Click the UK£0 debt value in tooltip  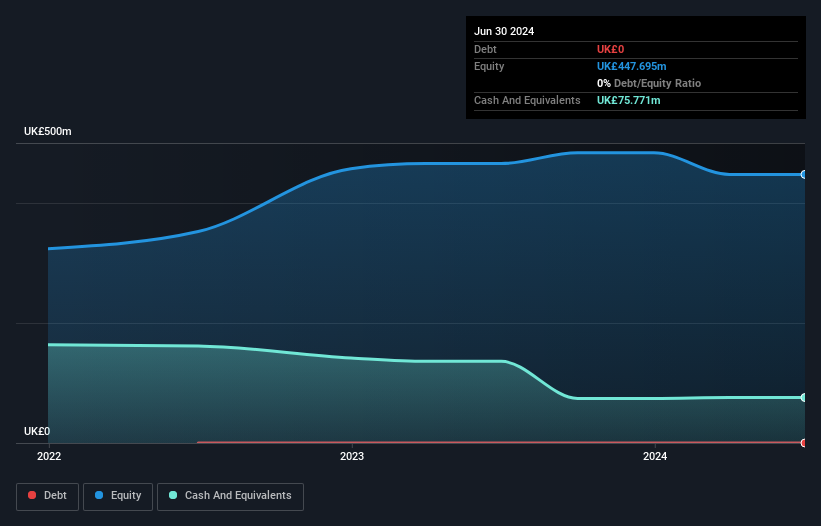611,49
